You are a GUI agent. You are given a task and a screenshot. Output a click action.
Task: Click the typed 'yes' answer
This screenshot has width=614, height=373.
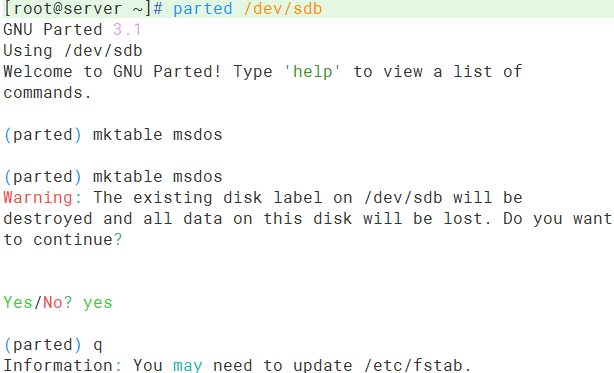coord(98,303)
